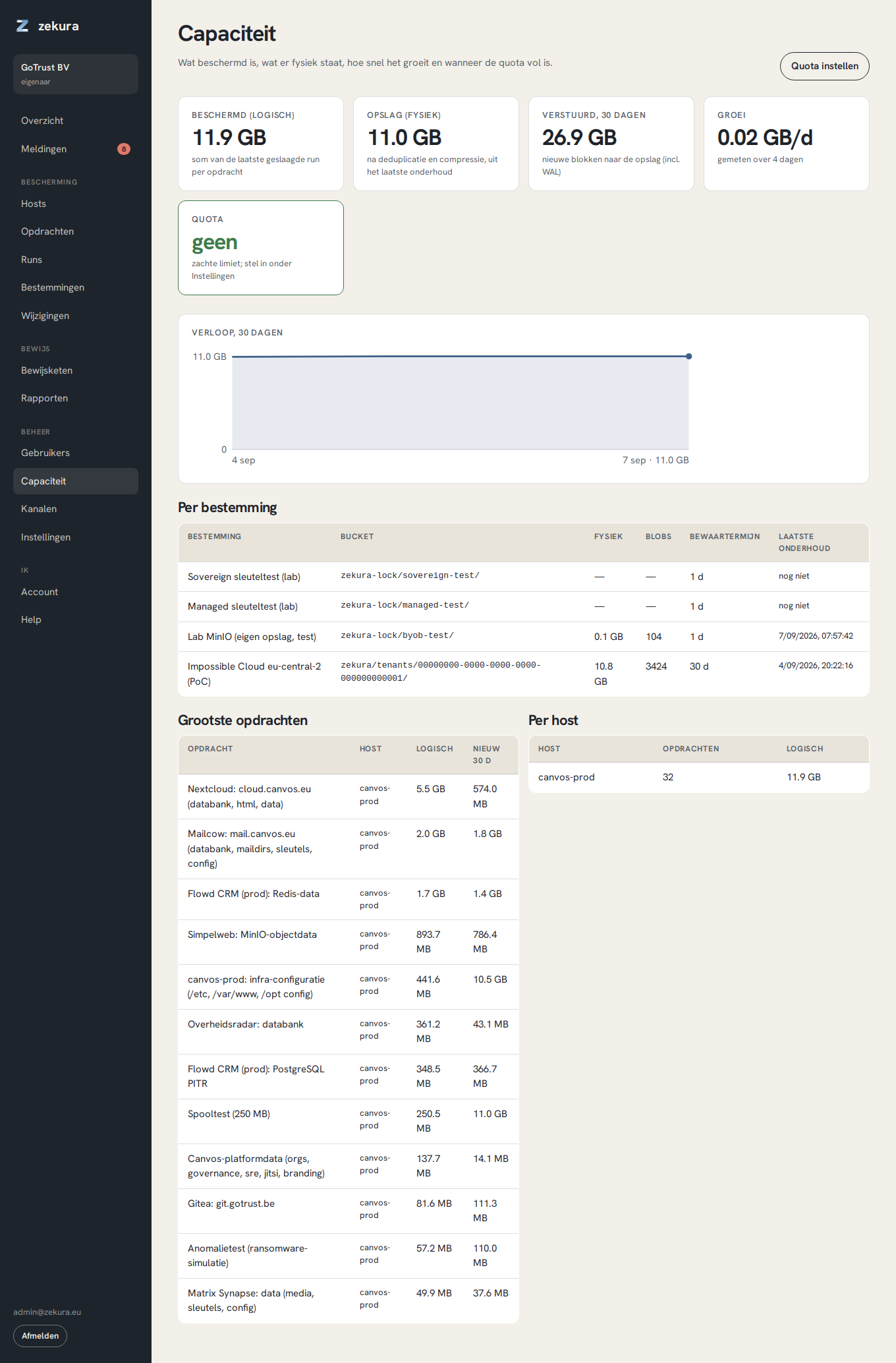Go to Hosts in sidebar
896x1363 pixels.
point(76,204)
